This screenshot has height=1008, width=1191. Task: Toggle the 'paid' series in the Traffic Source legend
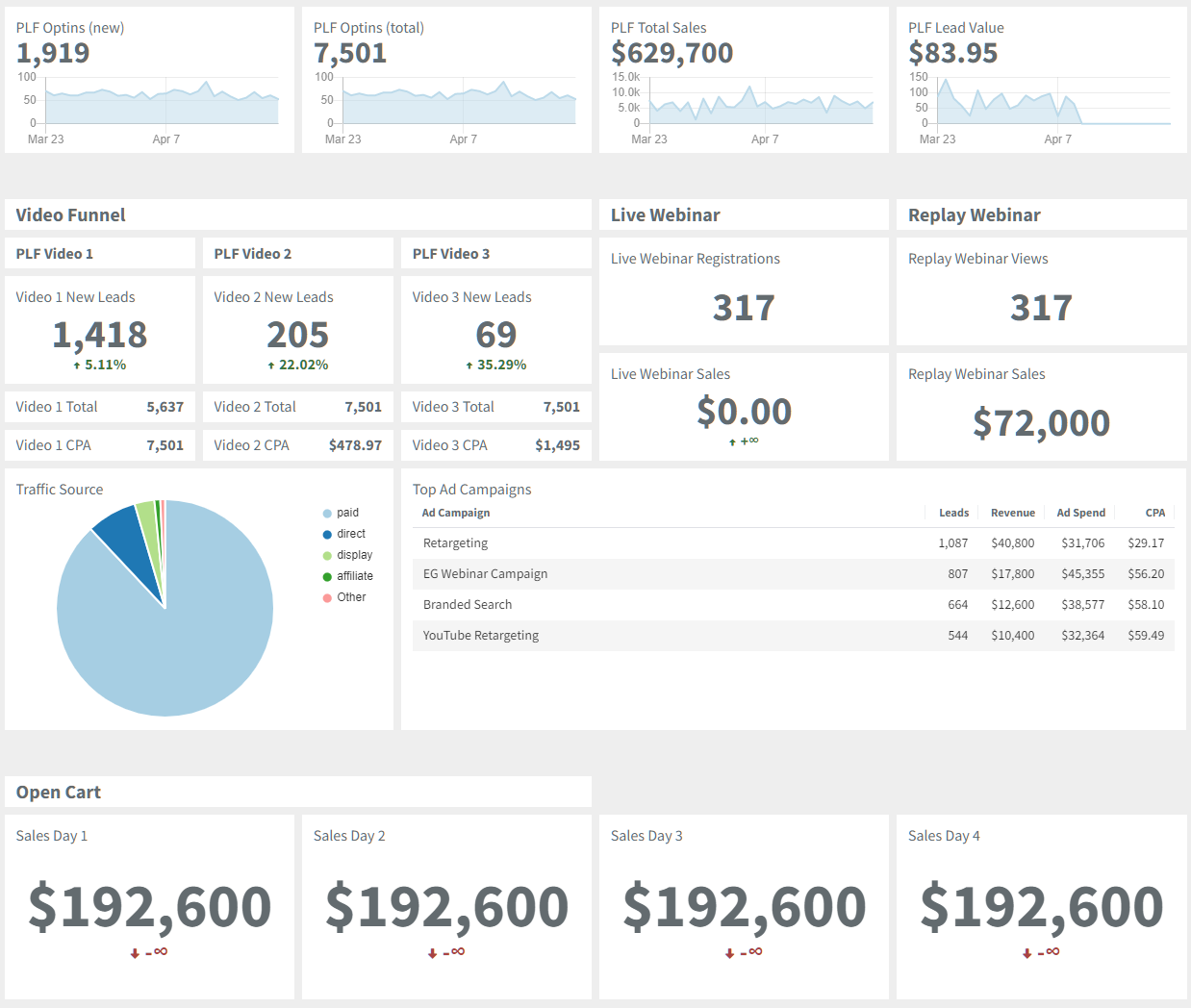pyautogui.click(x=343, y=513)
